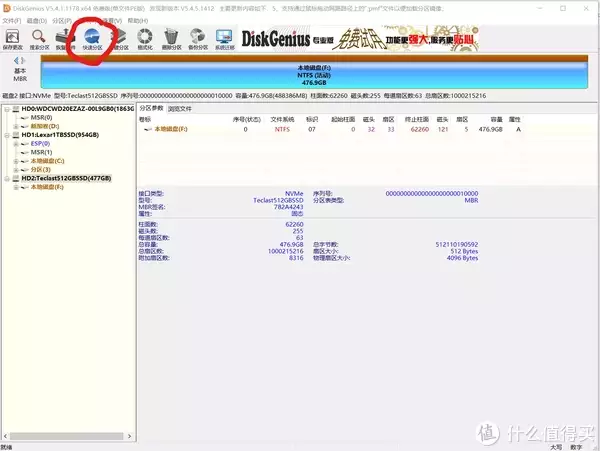
Task: Expand the 本地磁盘(F:) node in tree
Action: click(x=16, y=187)
